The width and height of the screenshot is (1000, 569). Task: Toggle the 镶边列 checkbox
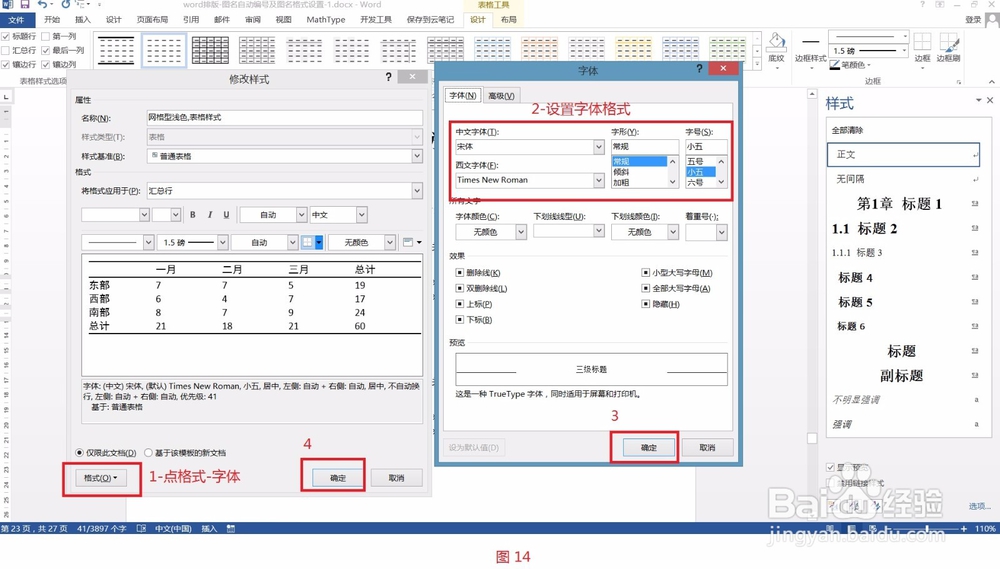pyautogui.click(x=45, y=64)
